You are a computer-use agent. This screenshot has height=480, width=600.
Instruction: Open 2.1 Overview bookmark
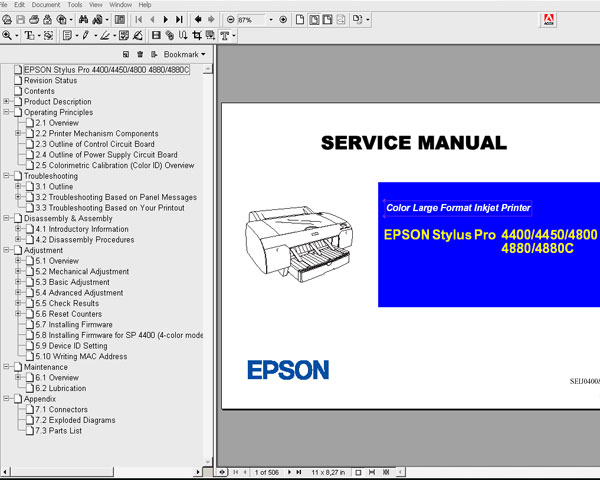pos(57,123)
